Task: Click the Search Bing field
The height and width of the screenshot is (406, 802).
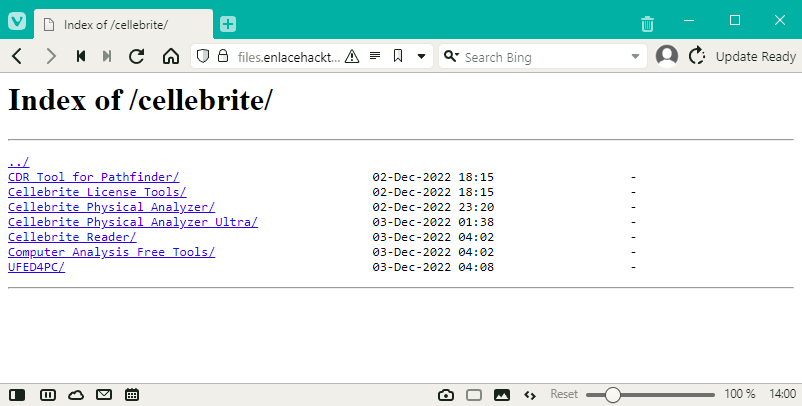Action: click(x=545, y=57)
